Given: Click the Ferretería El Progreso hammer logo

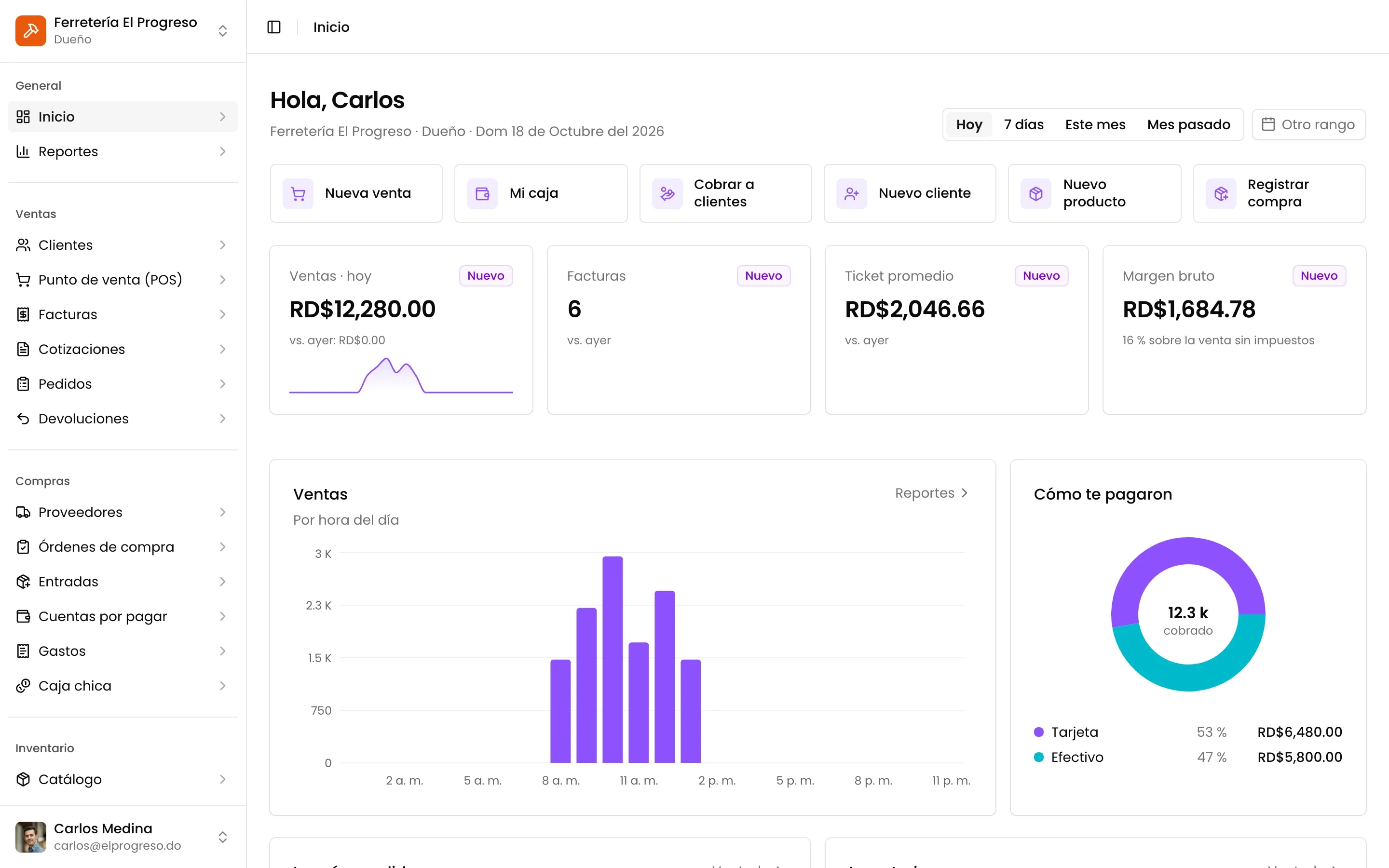Looking at the screenshot, I should (31, 30).
